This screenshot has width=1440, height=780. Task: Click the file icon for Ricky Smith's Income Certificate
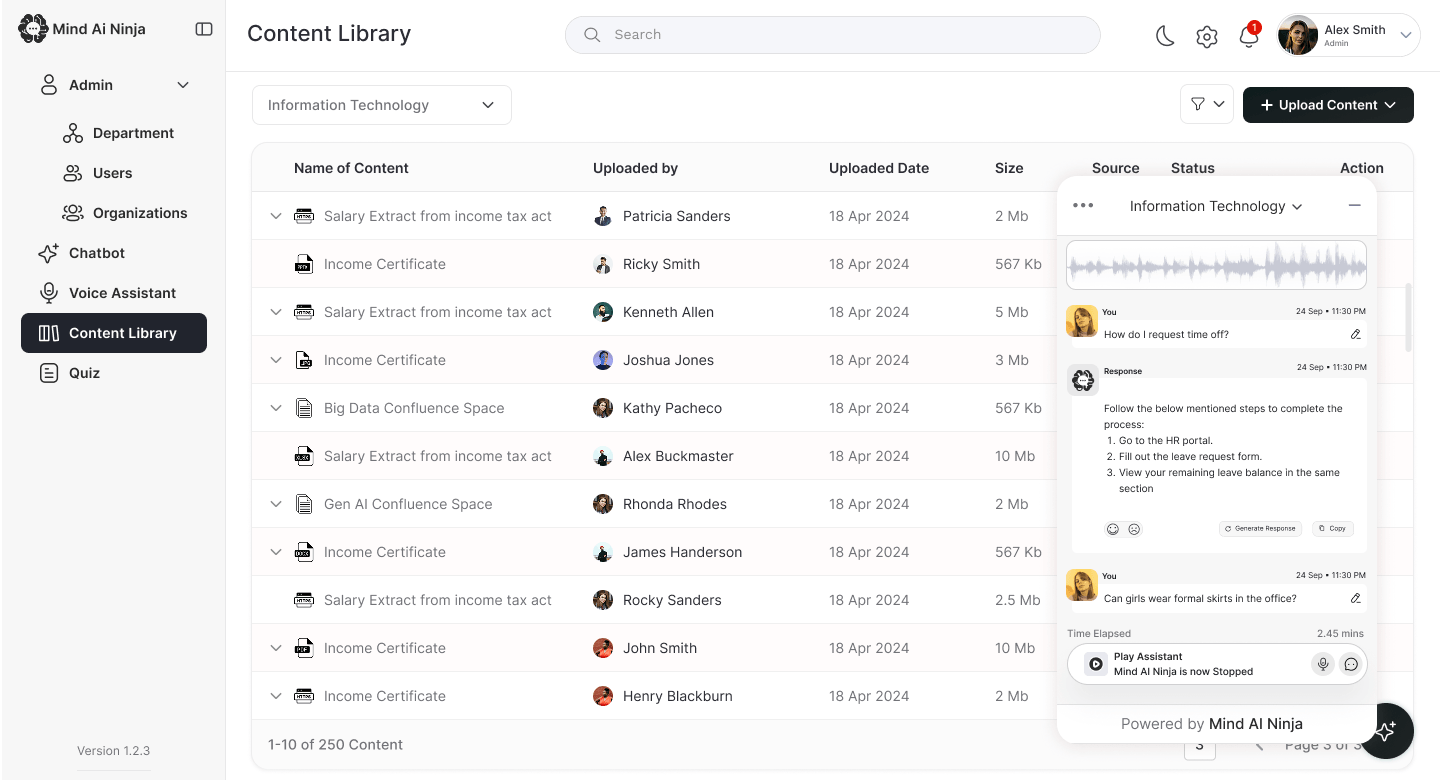304,264
